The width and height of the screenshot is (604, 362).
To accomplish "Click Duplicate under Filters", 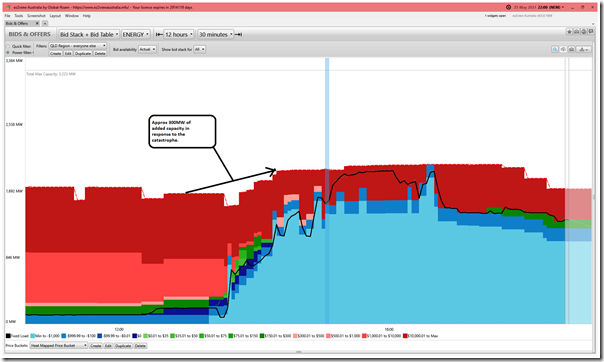I will (x=83, y=54).
